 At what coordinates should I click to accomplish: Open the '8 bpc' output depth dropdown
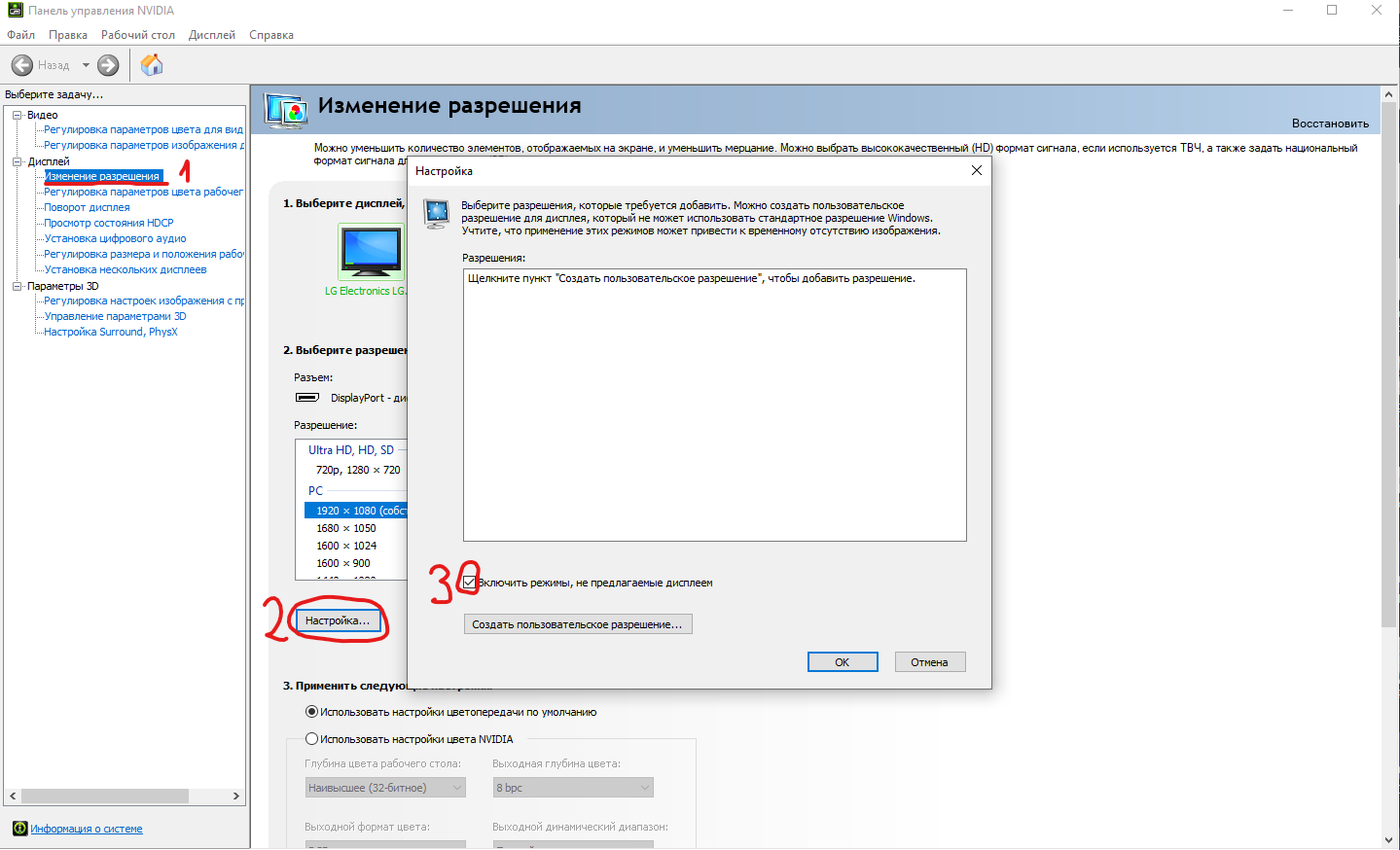573,788
